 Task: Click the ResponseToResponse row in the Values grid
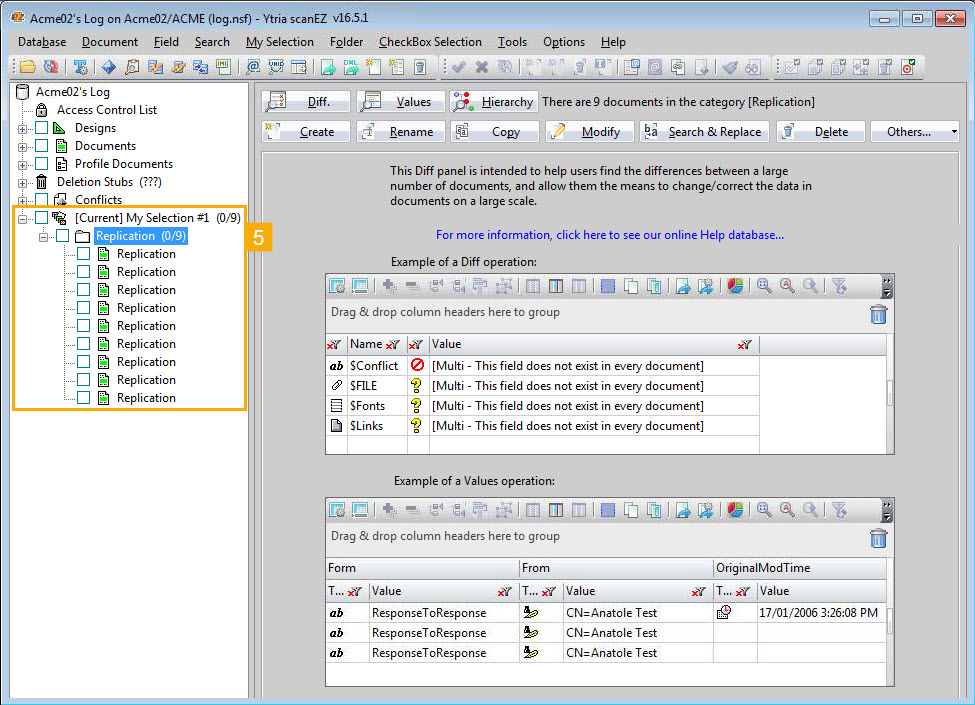[x=432, y=612]
